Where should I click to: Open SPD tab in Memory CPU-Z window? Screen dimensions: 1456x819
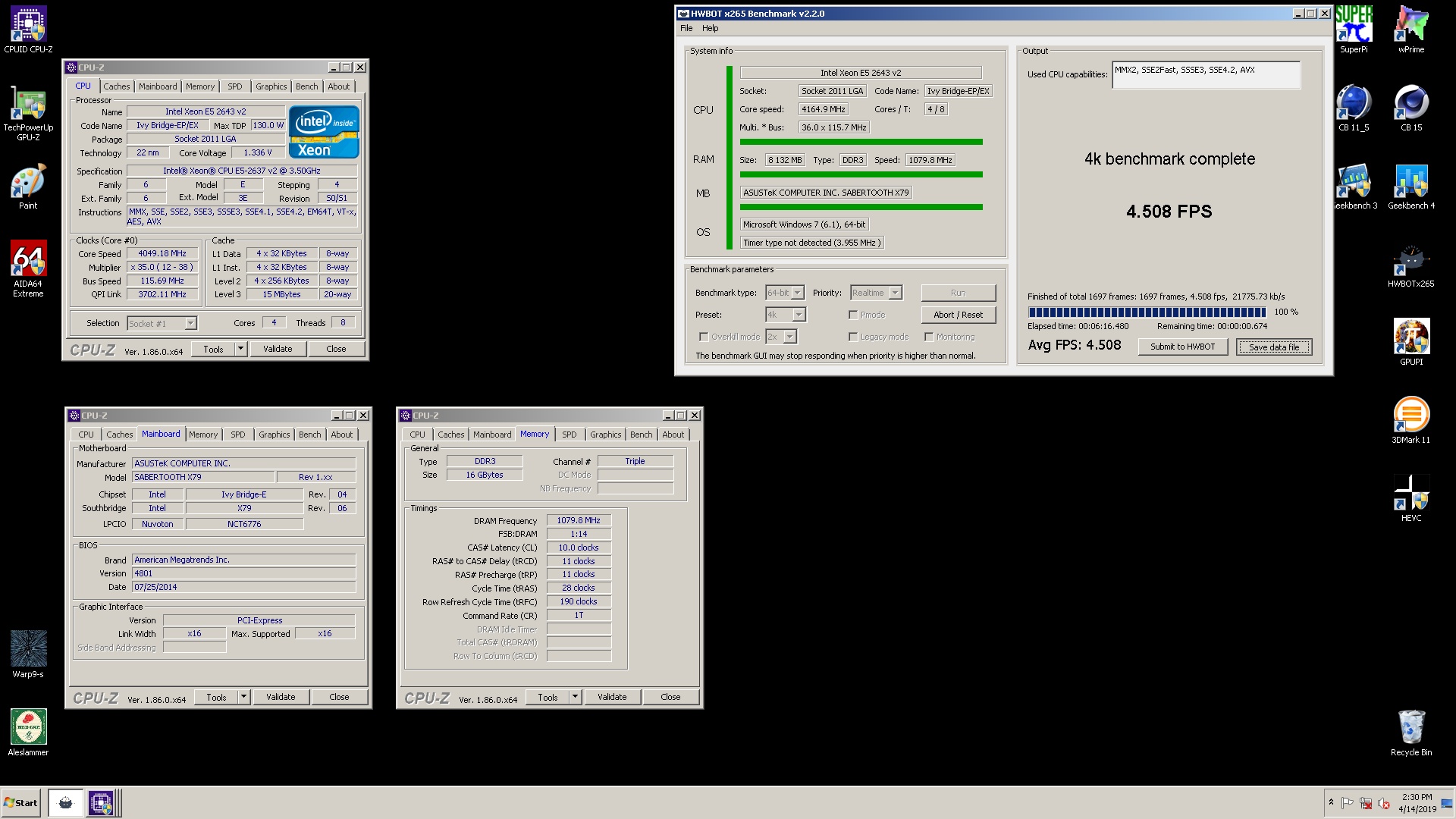[570, 435]
